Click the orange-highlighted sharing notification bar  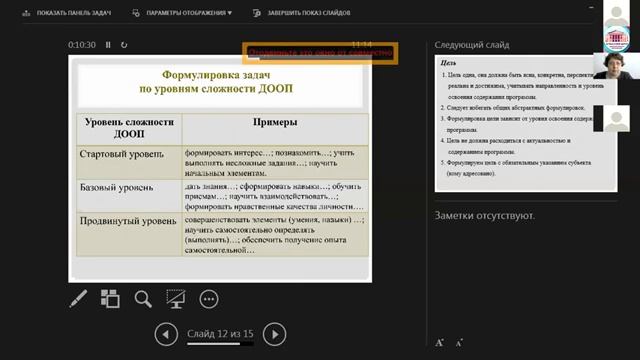(320, 53)
